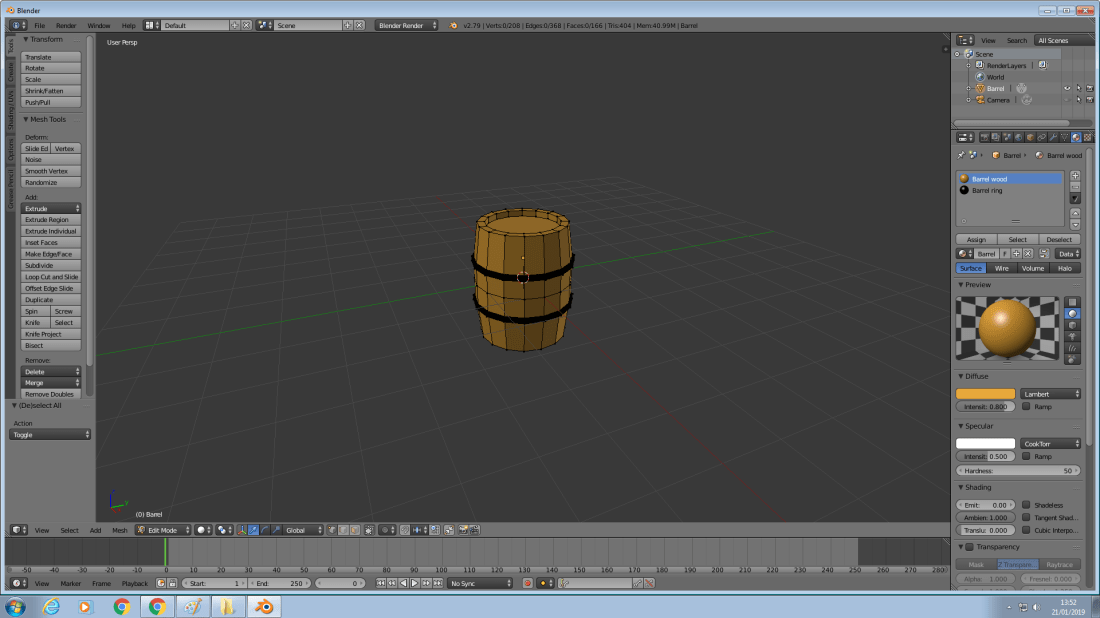Expand the Scene item in the Outliner

pyautogui.click(x=957, y=54)
